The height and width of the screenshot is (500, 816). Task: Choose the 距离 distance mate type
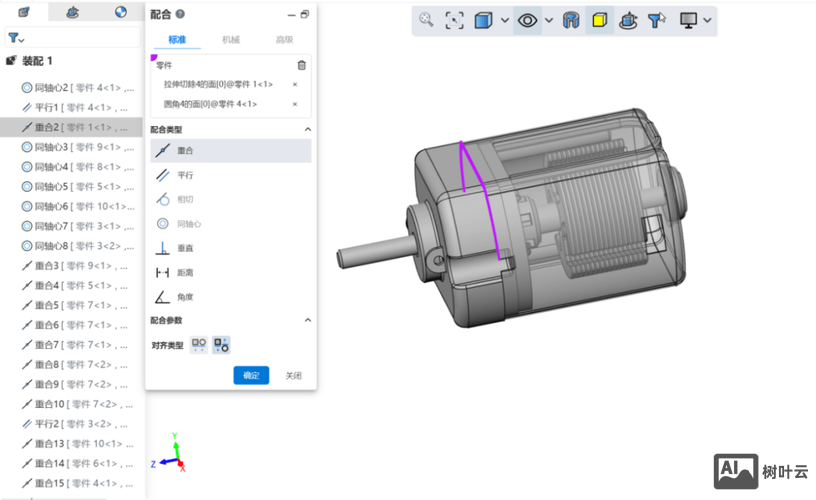click(185, 273)
